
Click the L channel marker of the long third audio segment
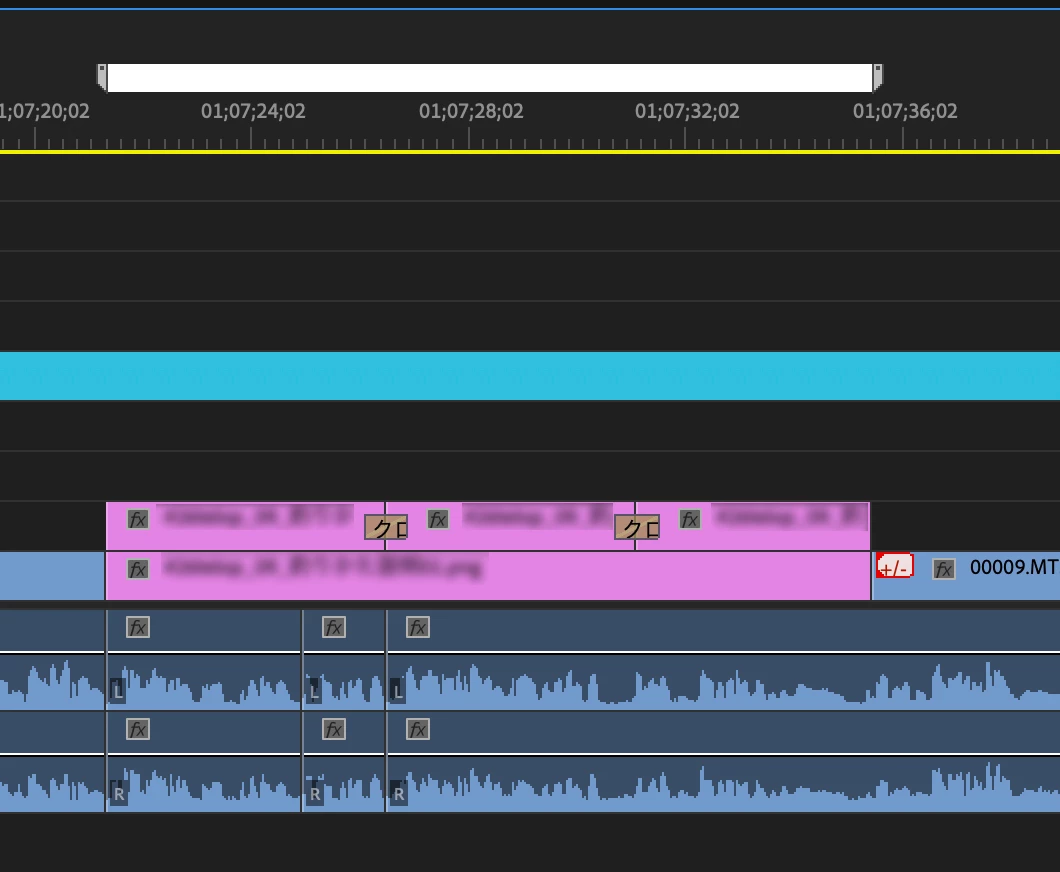(398, 691)
